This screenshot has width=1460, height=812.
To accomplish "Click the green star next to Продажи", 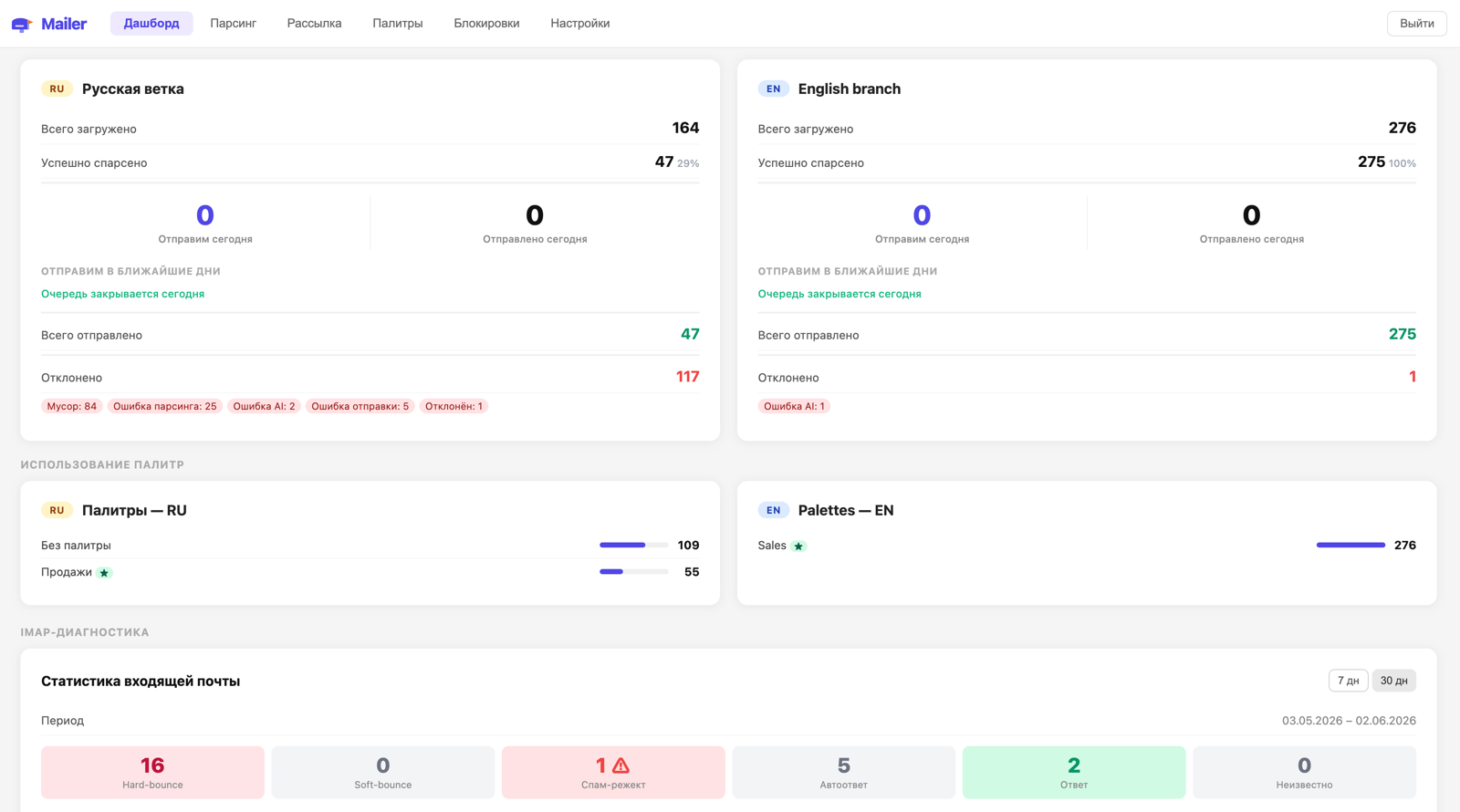I will coord(104,573).
